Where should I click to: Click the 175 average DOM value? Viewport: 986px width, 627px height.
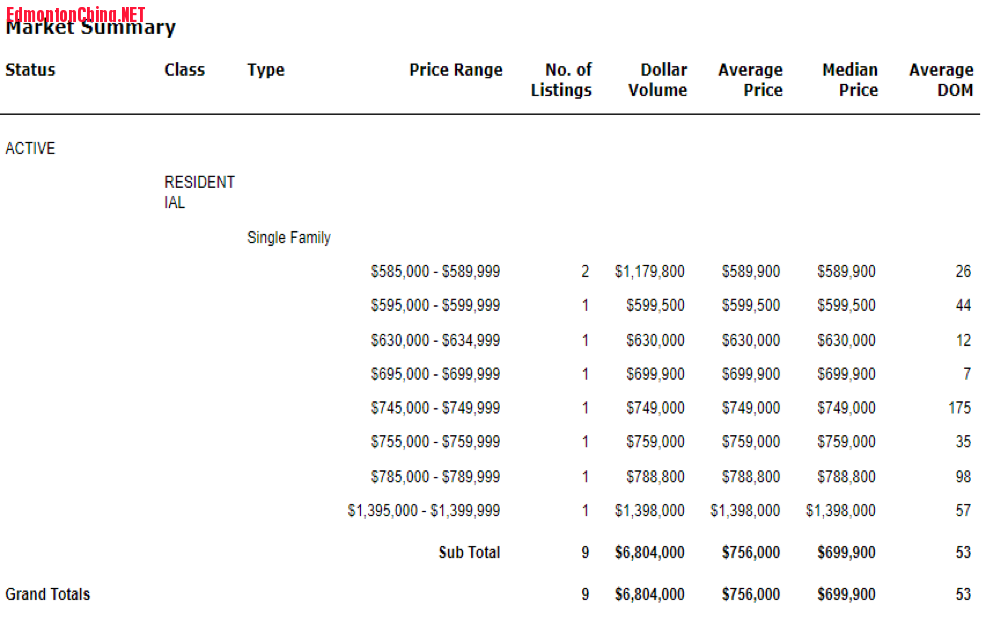pos(959,408)
